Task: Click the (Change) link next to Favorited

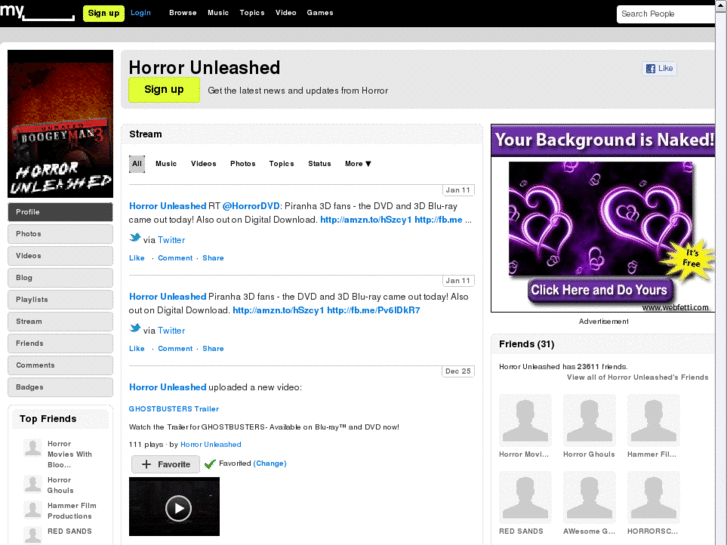Action: tap(270, 463)
